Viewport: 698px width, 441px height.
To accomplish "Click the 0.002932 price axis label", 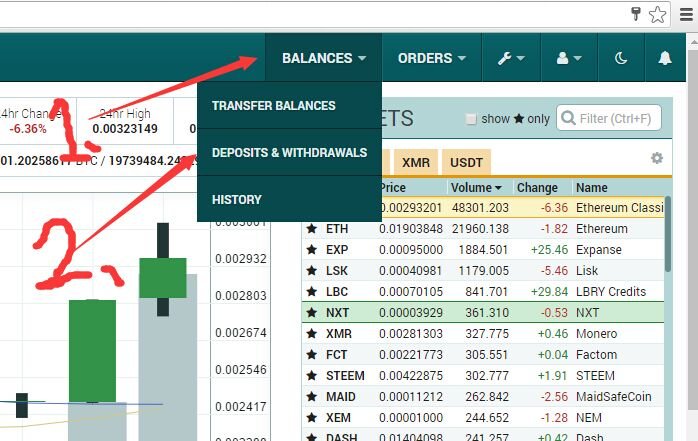I will [241, 259].
